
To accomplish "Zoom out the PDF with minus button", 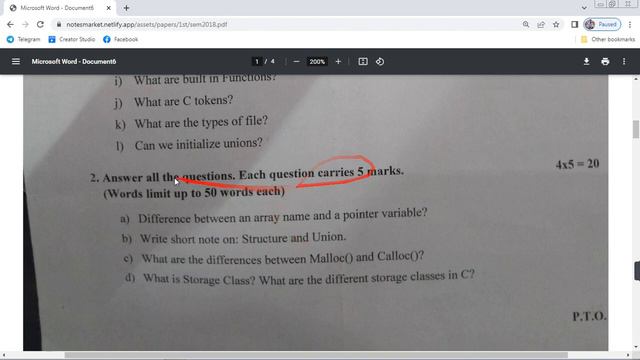I will click(x=296, y=61).
